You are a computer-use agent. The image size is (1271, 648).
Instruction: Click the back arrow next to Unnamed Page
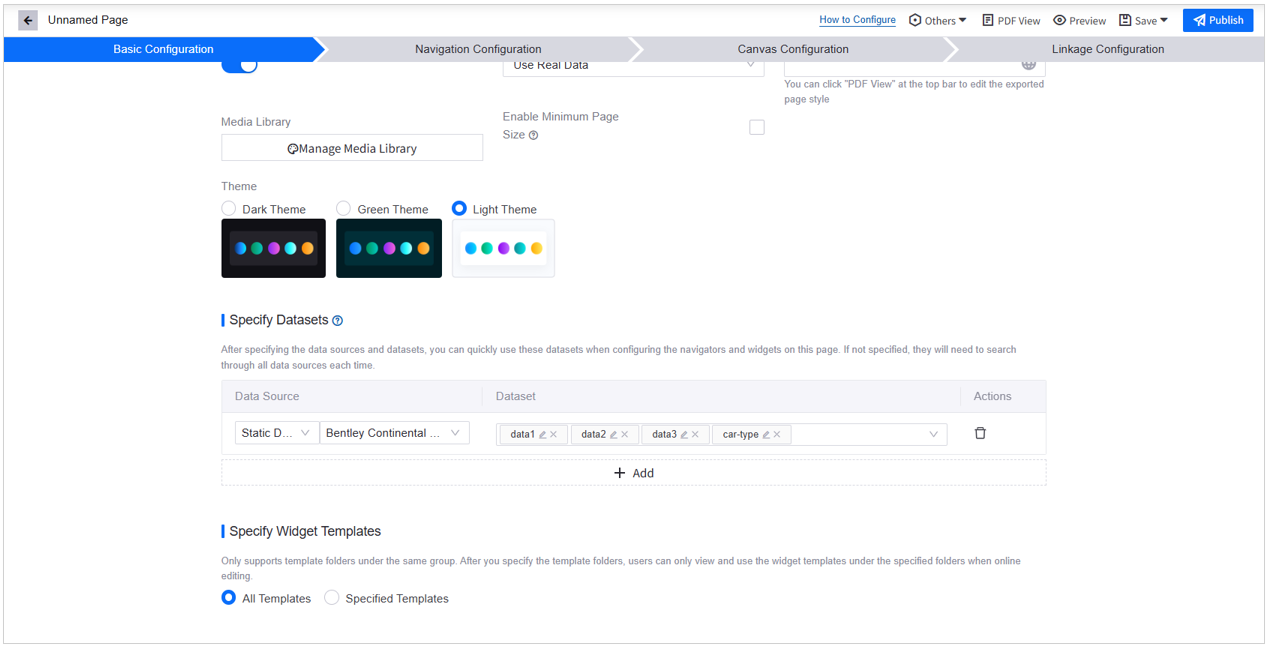coord(28,20)
